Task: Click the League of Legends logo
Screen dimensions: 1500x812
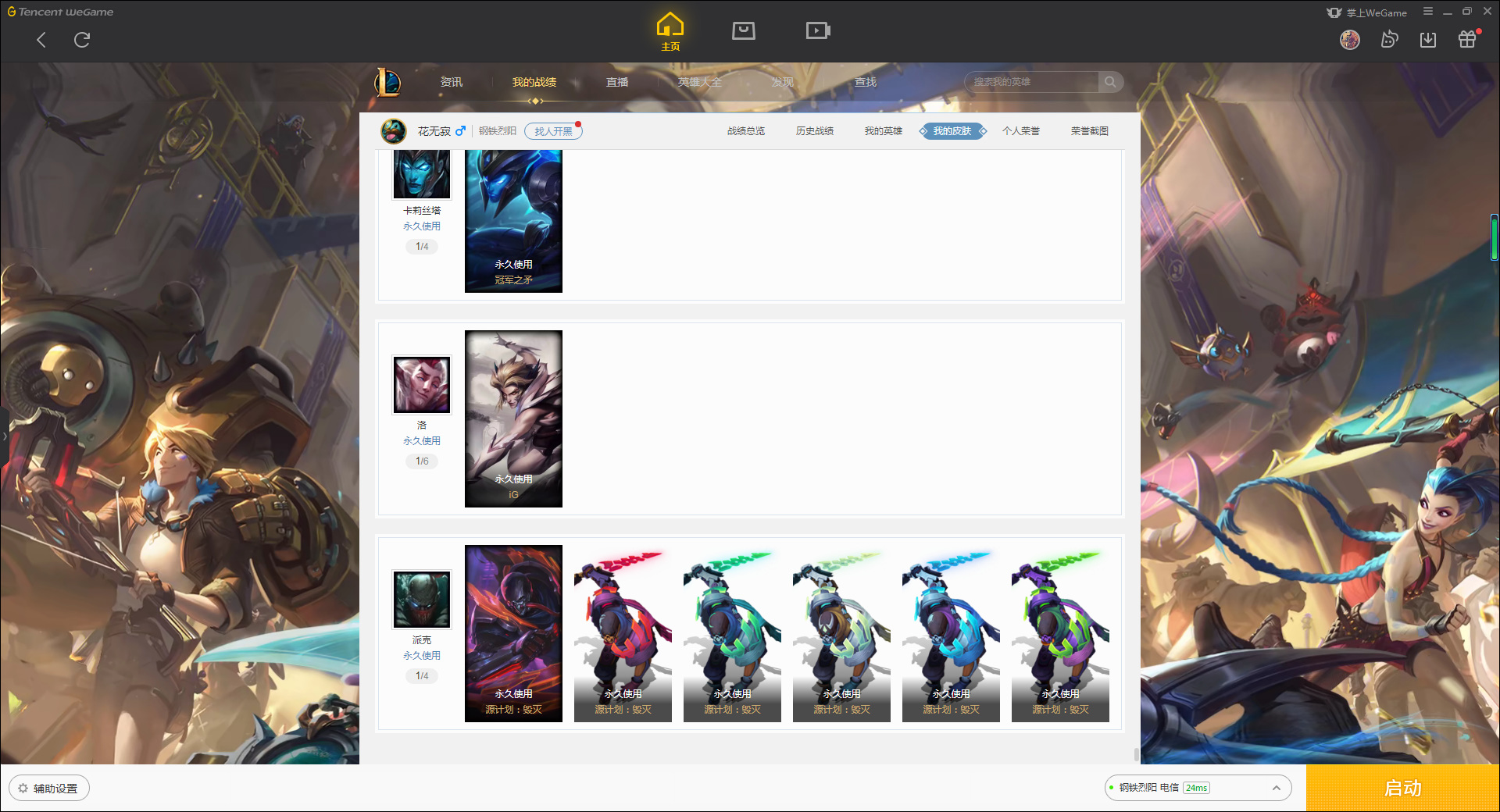Action: 388,82
